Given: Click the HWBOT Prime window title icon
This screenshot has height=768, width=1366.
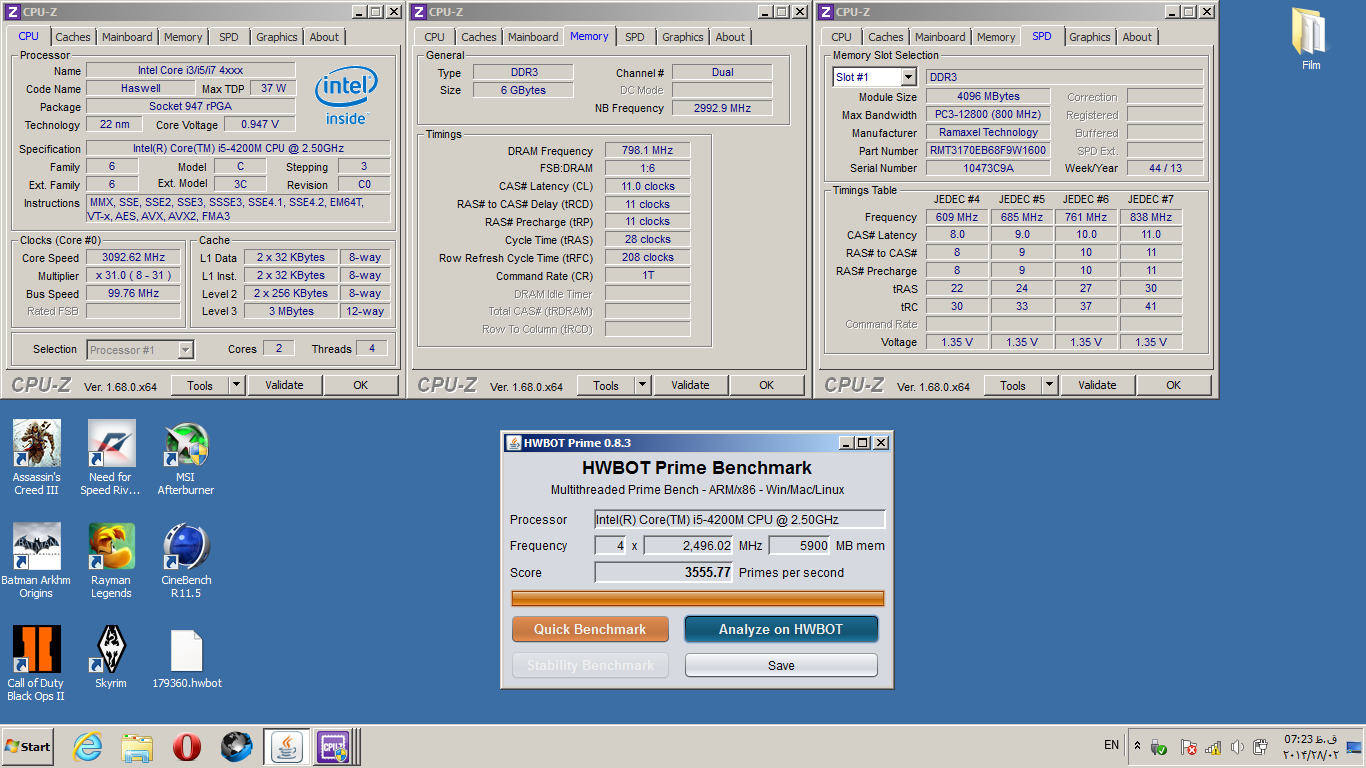Looking at the screenshot, I should point(514,443).
